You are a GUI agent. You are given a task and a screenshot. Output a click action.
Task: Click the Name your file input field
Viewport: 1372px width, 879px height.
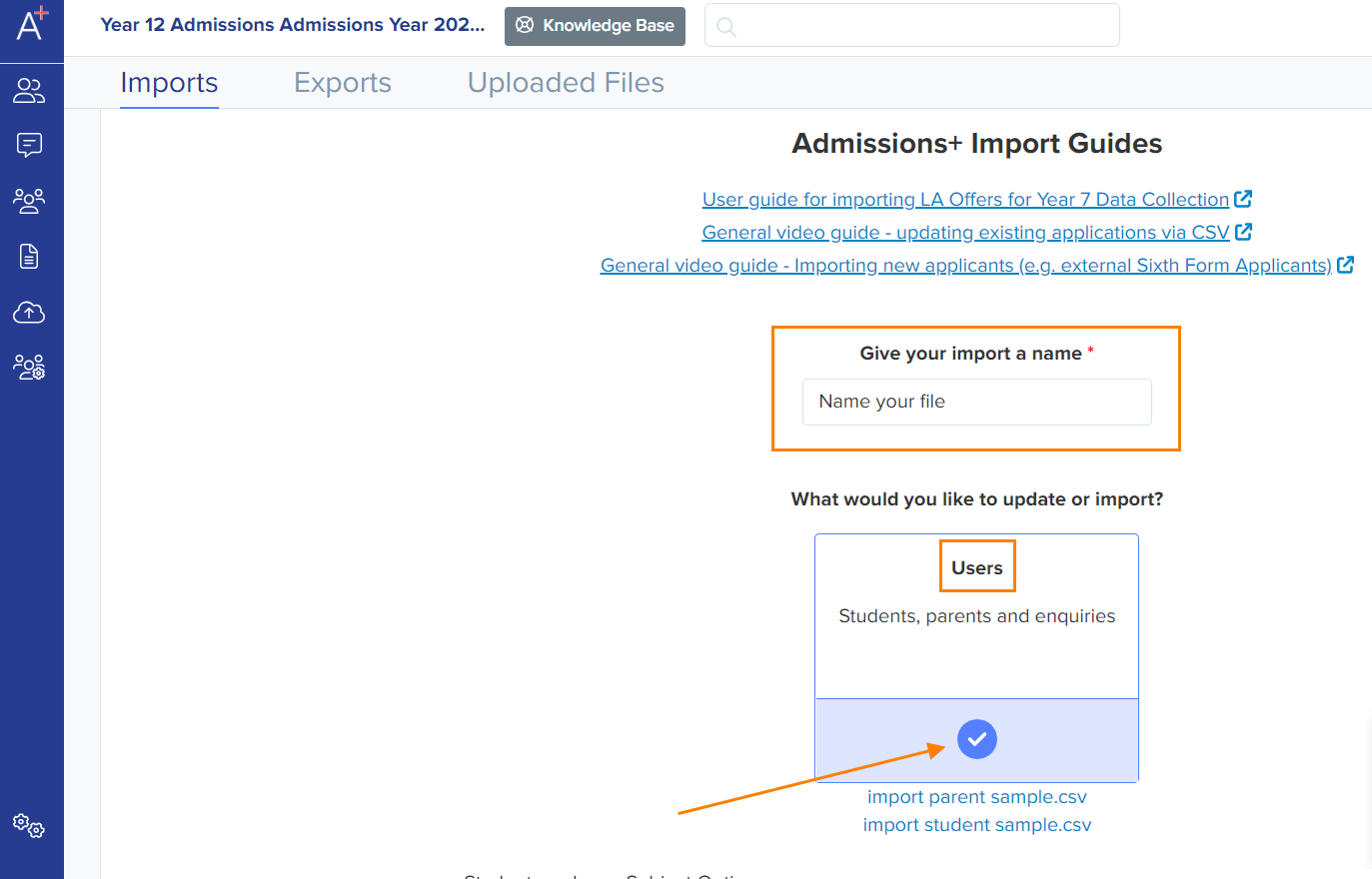(977, 402)
